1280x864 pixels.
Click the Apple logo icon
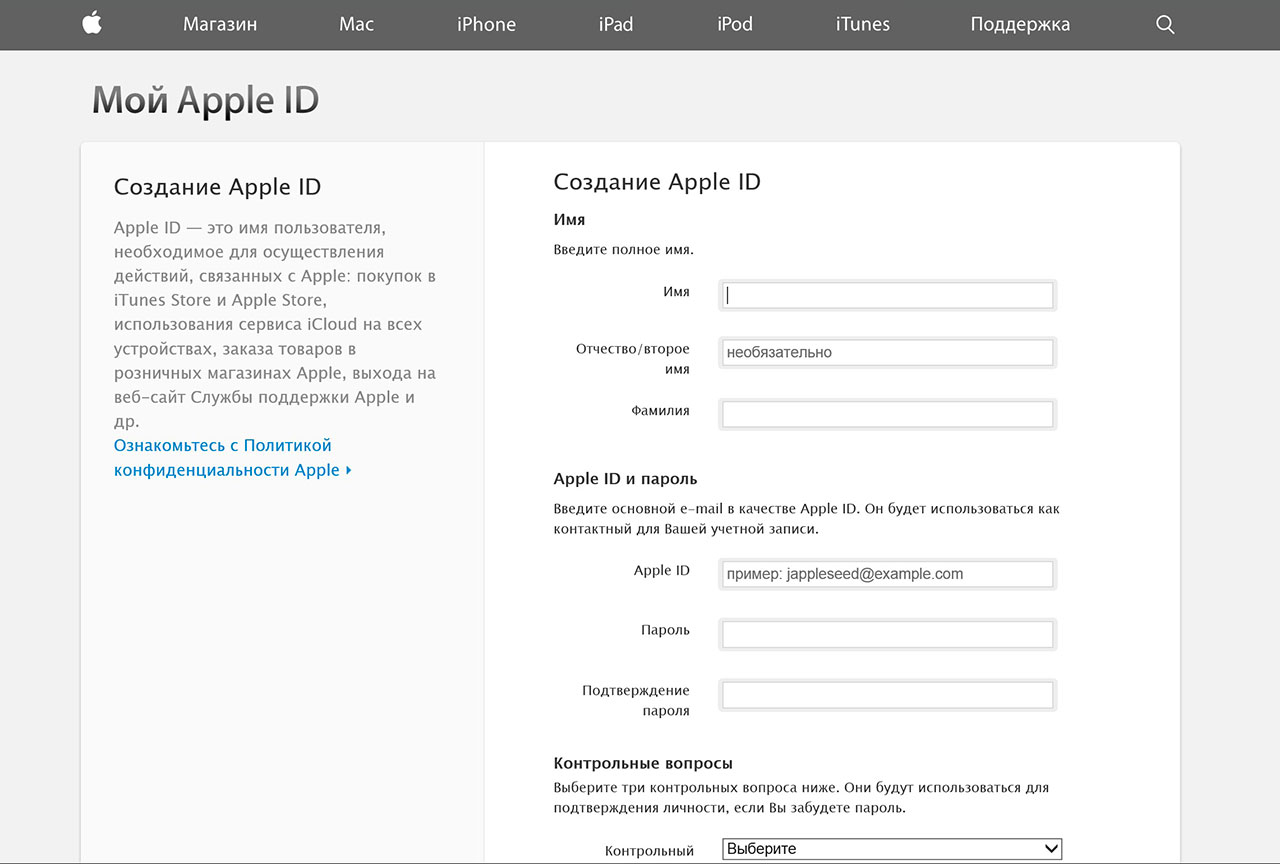tap(92, 24)
